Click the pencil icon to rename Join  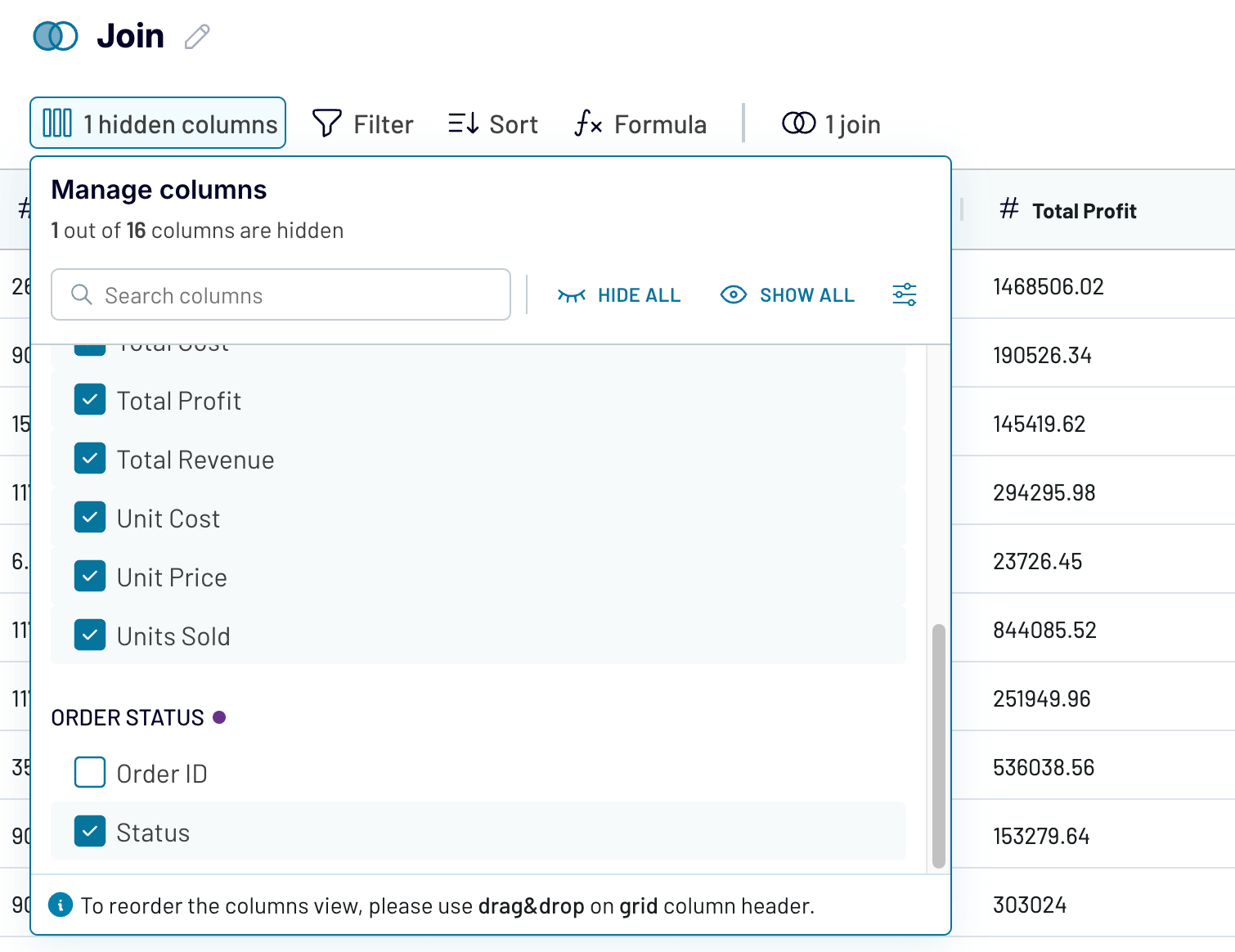click(x=197, y=37)
